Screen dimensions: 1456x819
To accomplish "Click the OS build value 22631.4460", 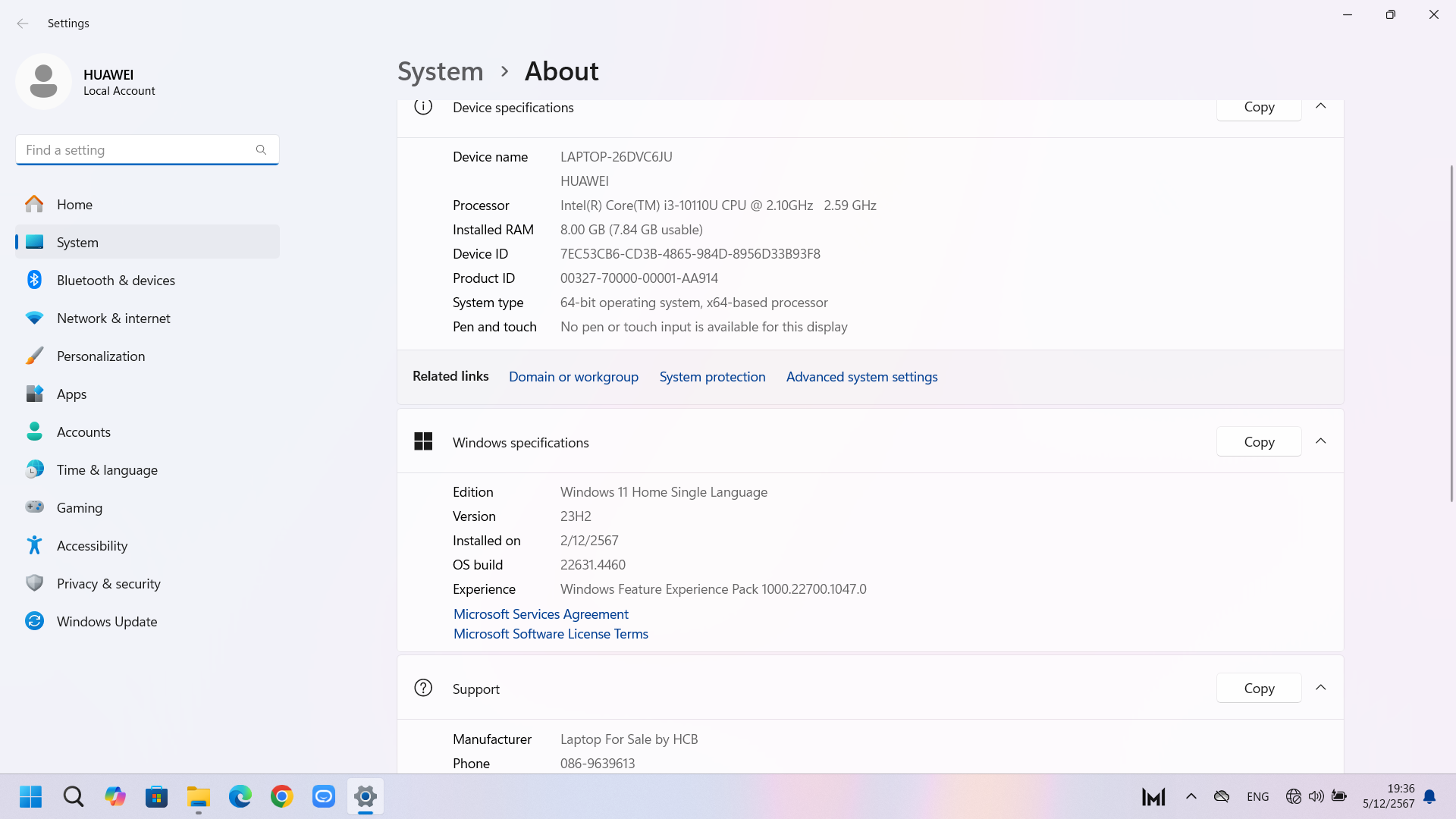I will pyautogui.click(x=592, y=565).
